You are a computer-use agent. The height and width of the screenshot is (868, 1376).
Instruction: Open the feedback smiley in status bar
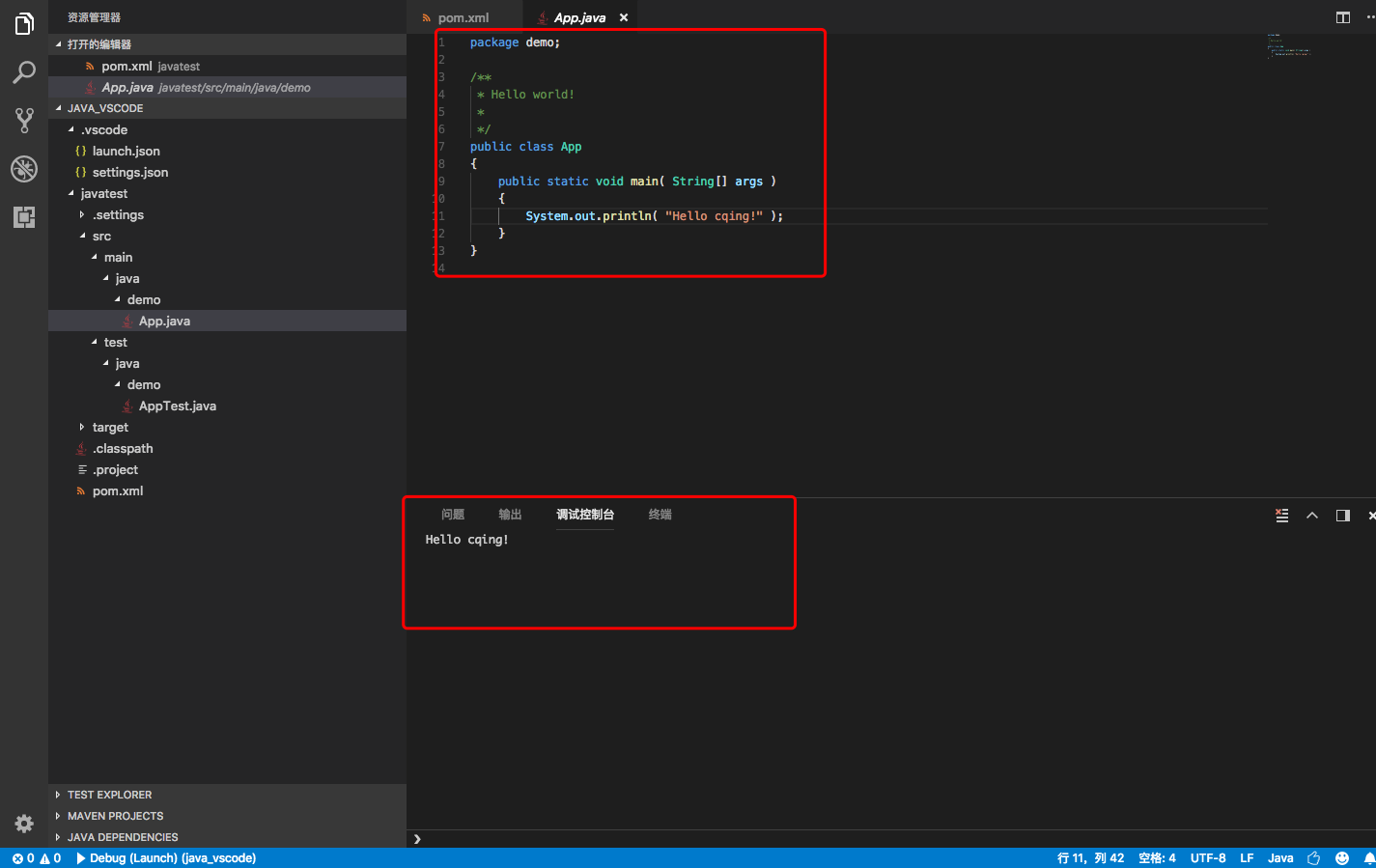1341,858
